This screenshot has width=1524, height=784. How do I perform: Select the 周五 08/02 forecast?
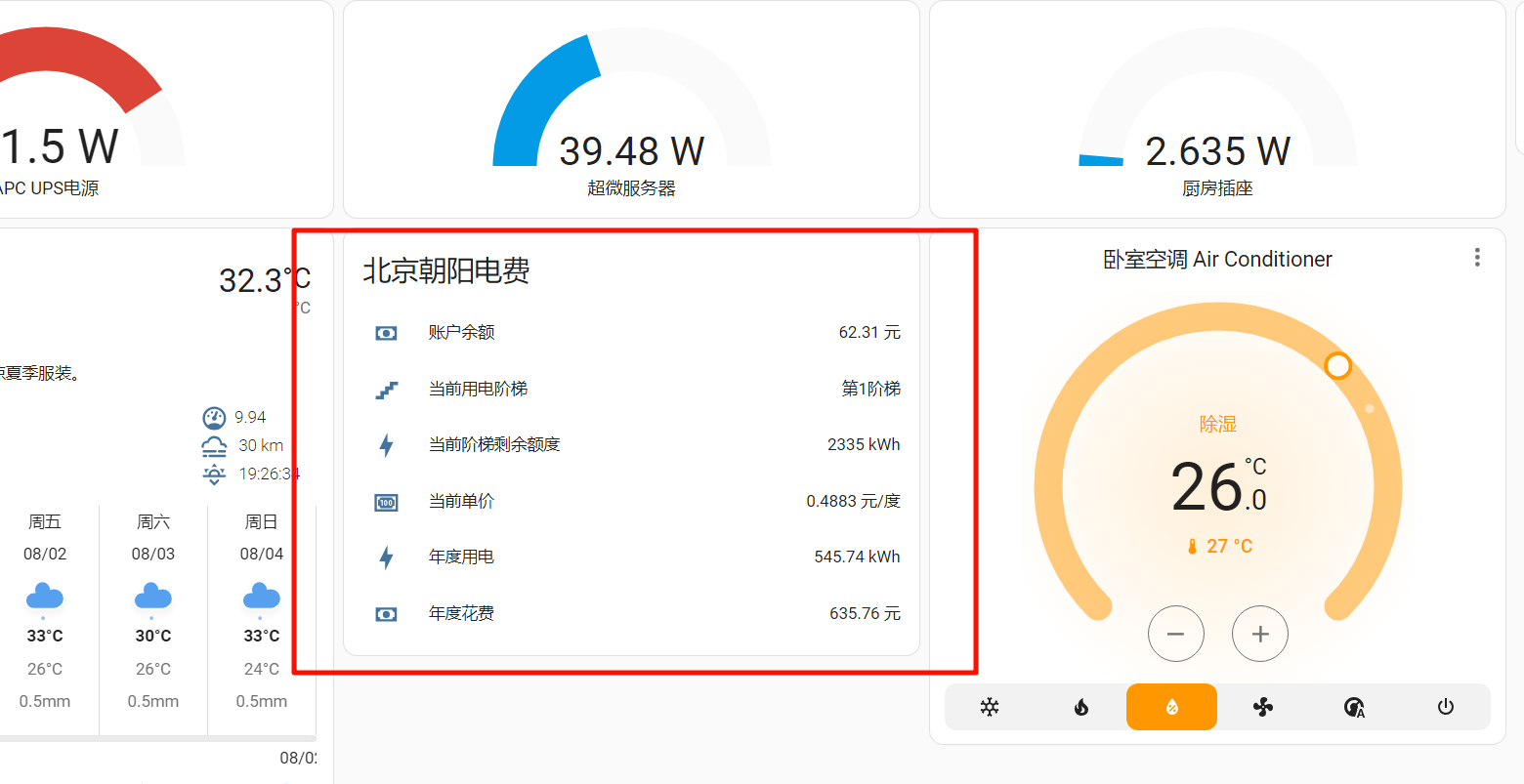tap(45, 610)
